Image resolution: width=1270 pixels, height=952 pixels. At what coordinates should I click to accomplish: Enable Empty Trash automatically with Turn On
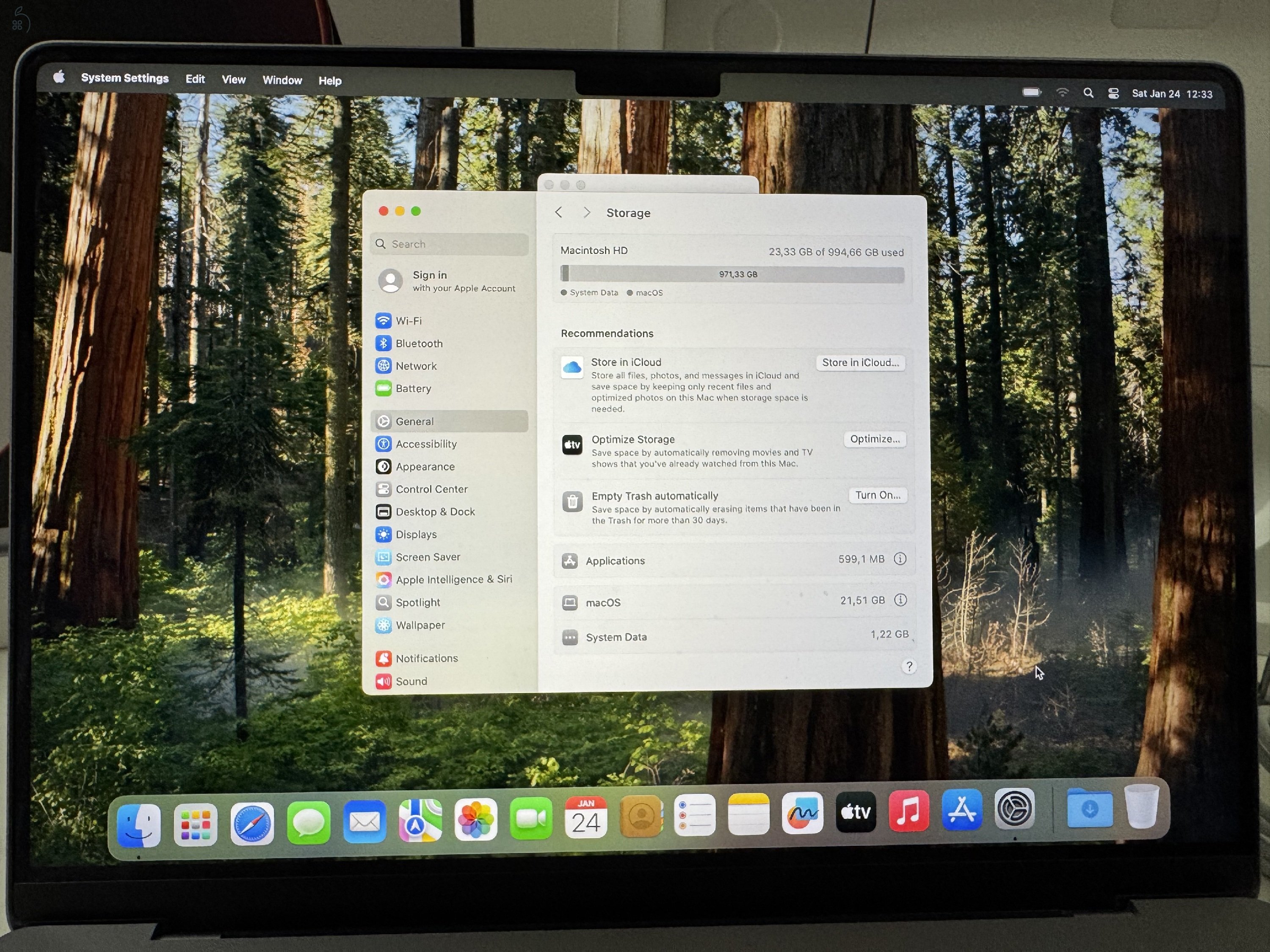[877, 495]
